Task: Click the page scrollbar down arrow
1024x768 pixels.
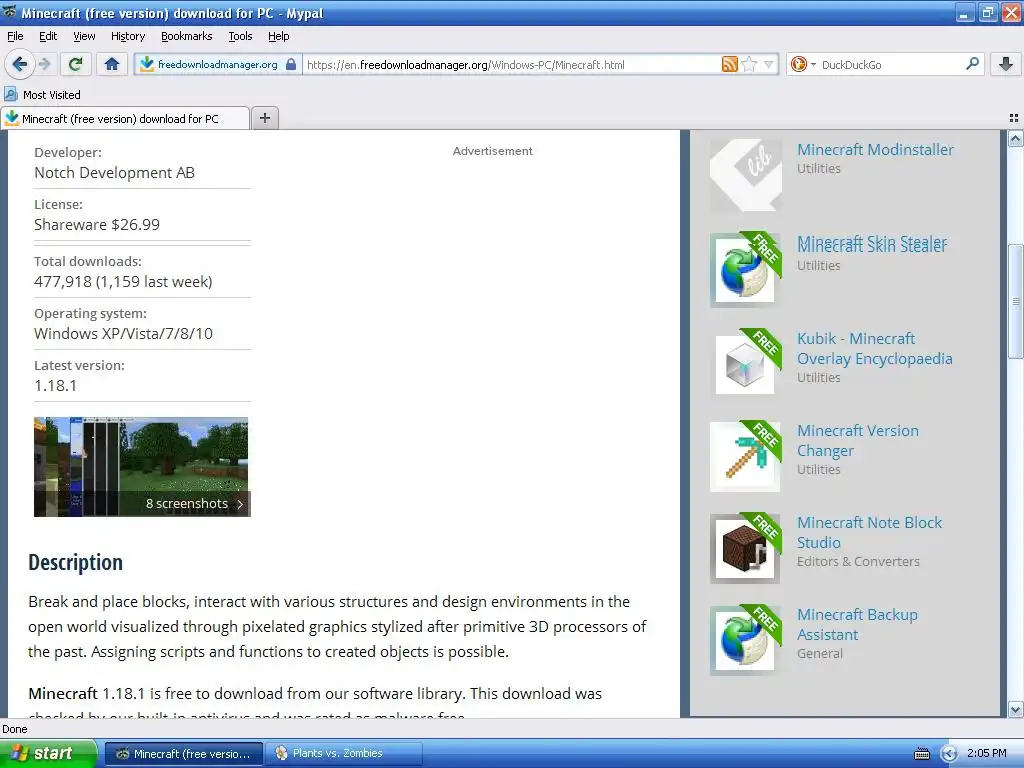Action: pos(1016,709)
